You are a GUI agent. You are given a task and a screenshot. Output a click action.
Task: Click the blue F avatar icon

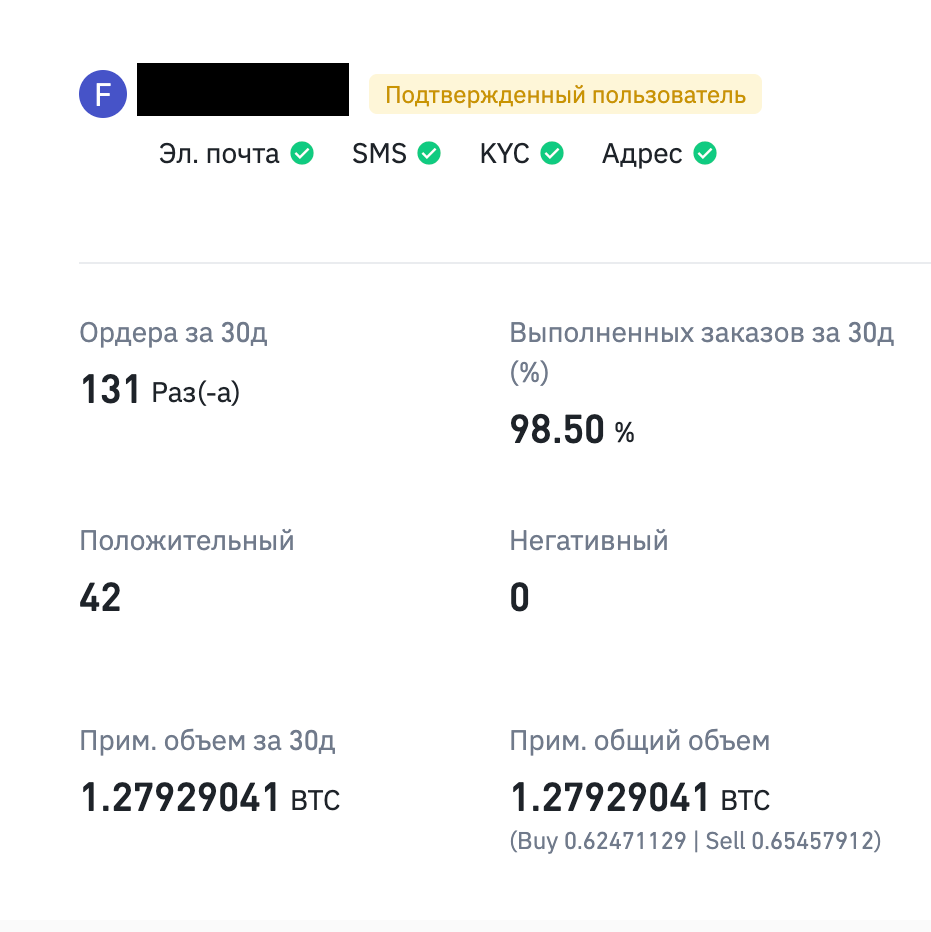tap(103, 94)
